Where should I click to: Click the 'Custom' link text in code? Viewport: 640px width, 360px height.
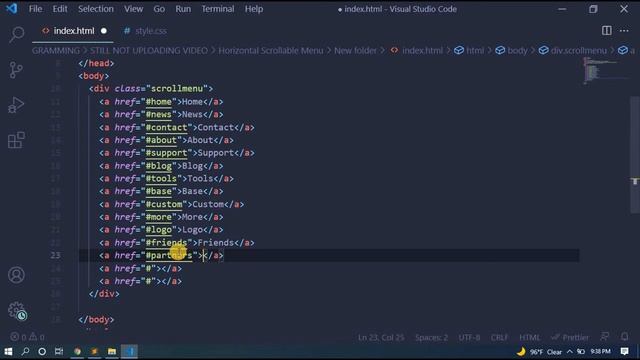click(x=208, y=204)
